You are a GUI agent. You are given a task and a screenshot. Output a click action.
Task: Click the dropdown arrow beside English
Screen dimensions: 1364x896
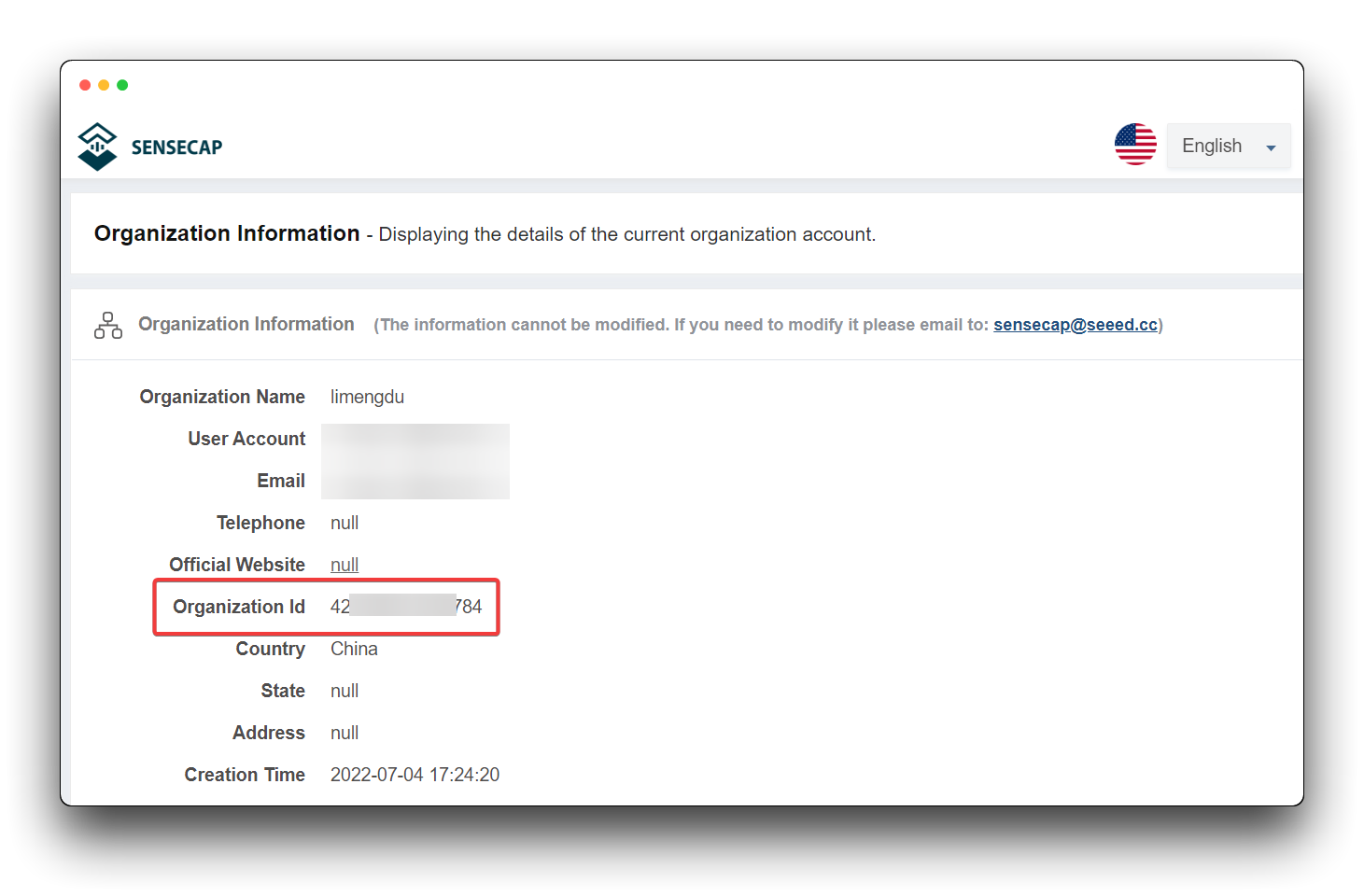point(1271,147)
